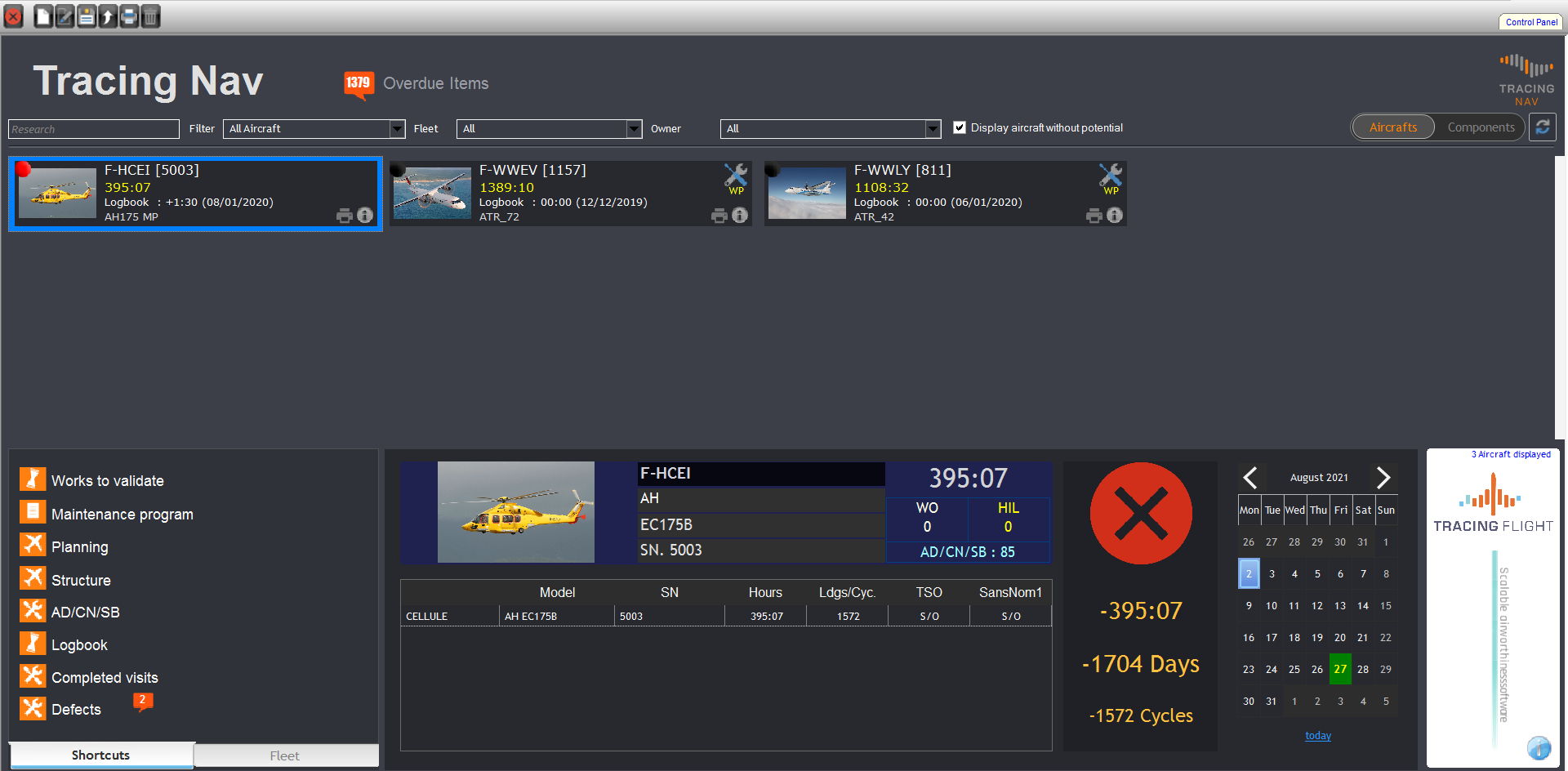The height and width of the screenshot is (771, 1568).
Task: Switch to the Fleet tab at bottom
Action: (285, 755)
